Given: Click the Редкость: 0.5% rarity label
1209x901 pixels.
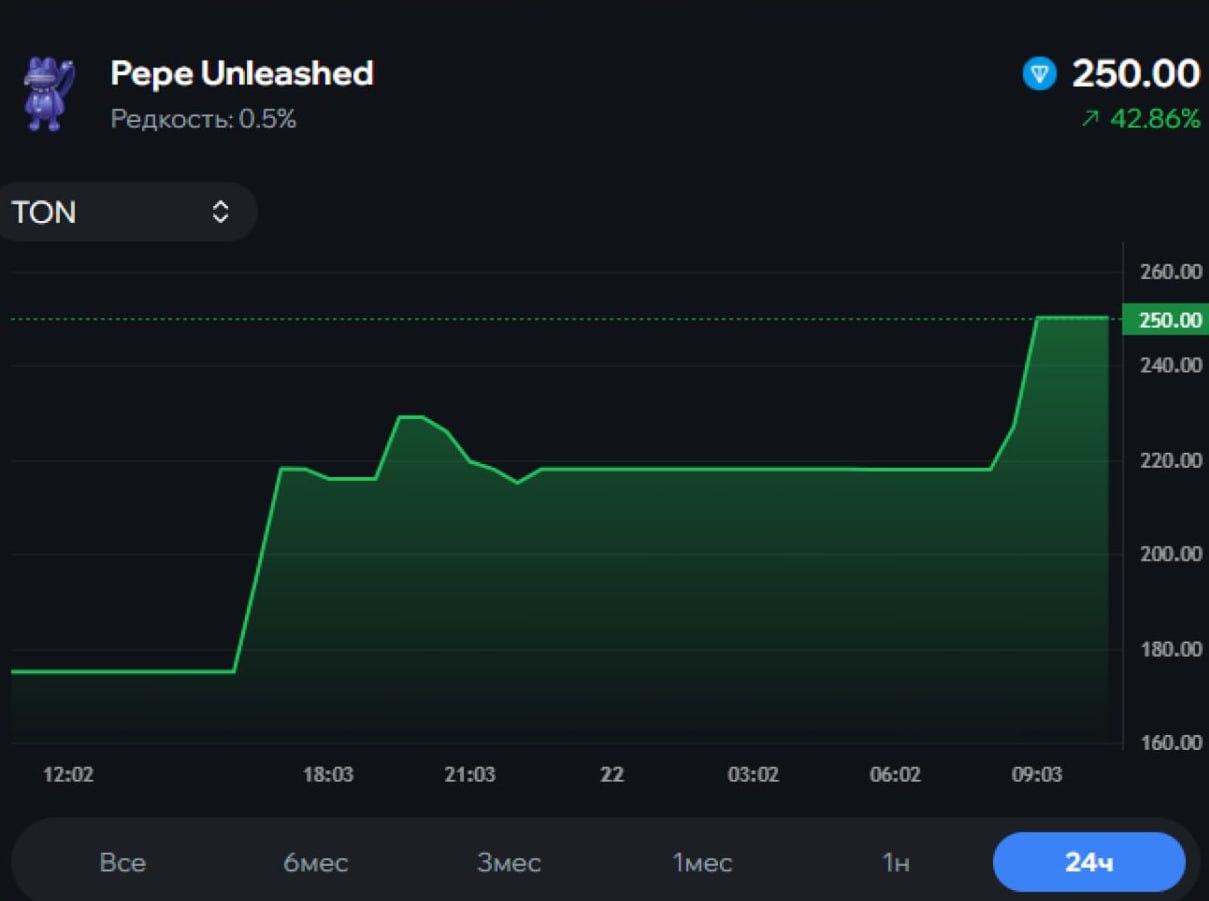Looking at the screenshot, I should point(203,120).
